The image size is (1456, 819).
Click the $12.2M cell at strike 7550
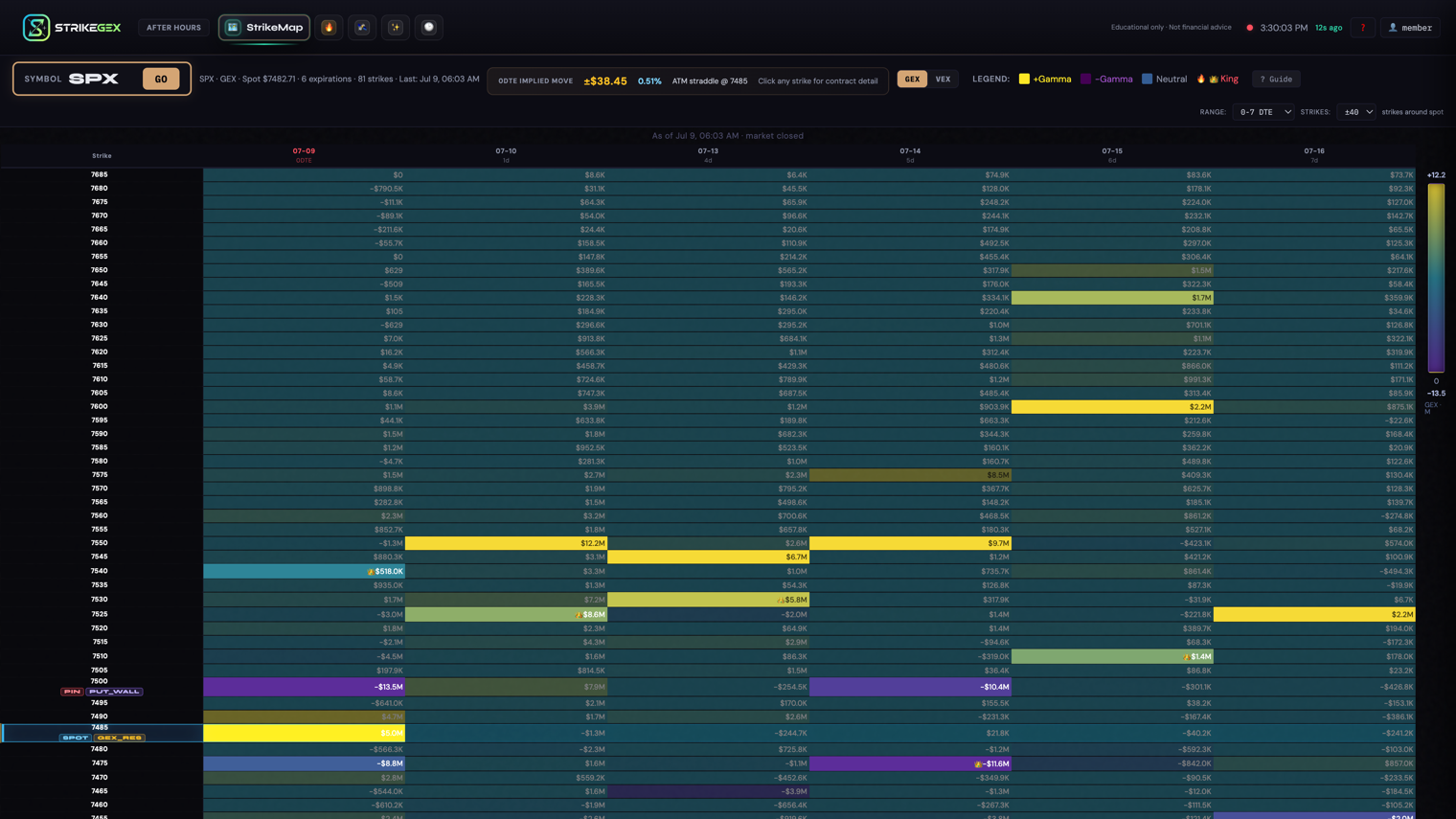[506, 543]
